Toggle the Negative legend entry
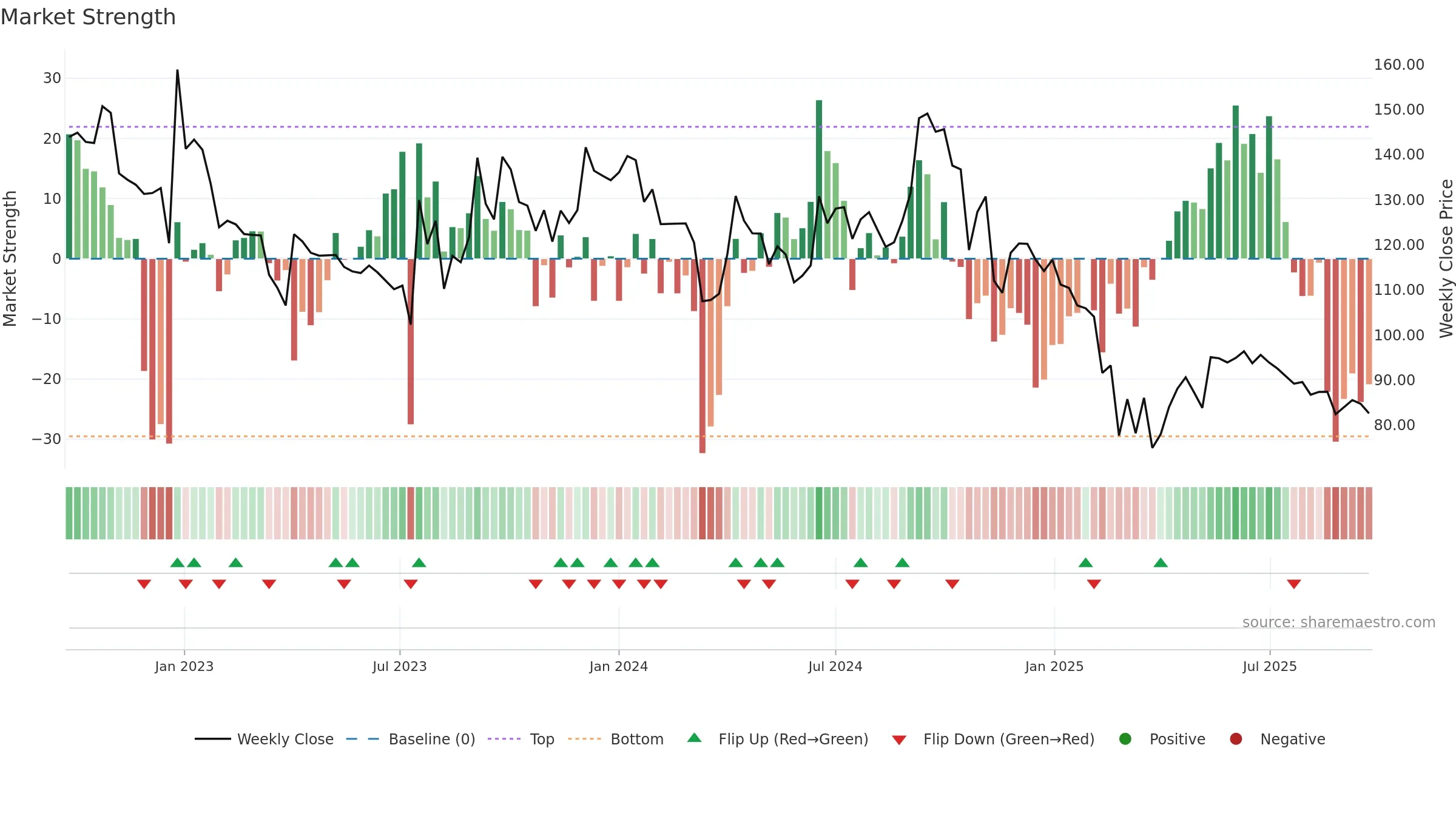This screenshot has height=819, width=1456. pos(1277,739)
